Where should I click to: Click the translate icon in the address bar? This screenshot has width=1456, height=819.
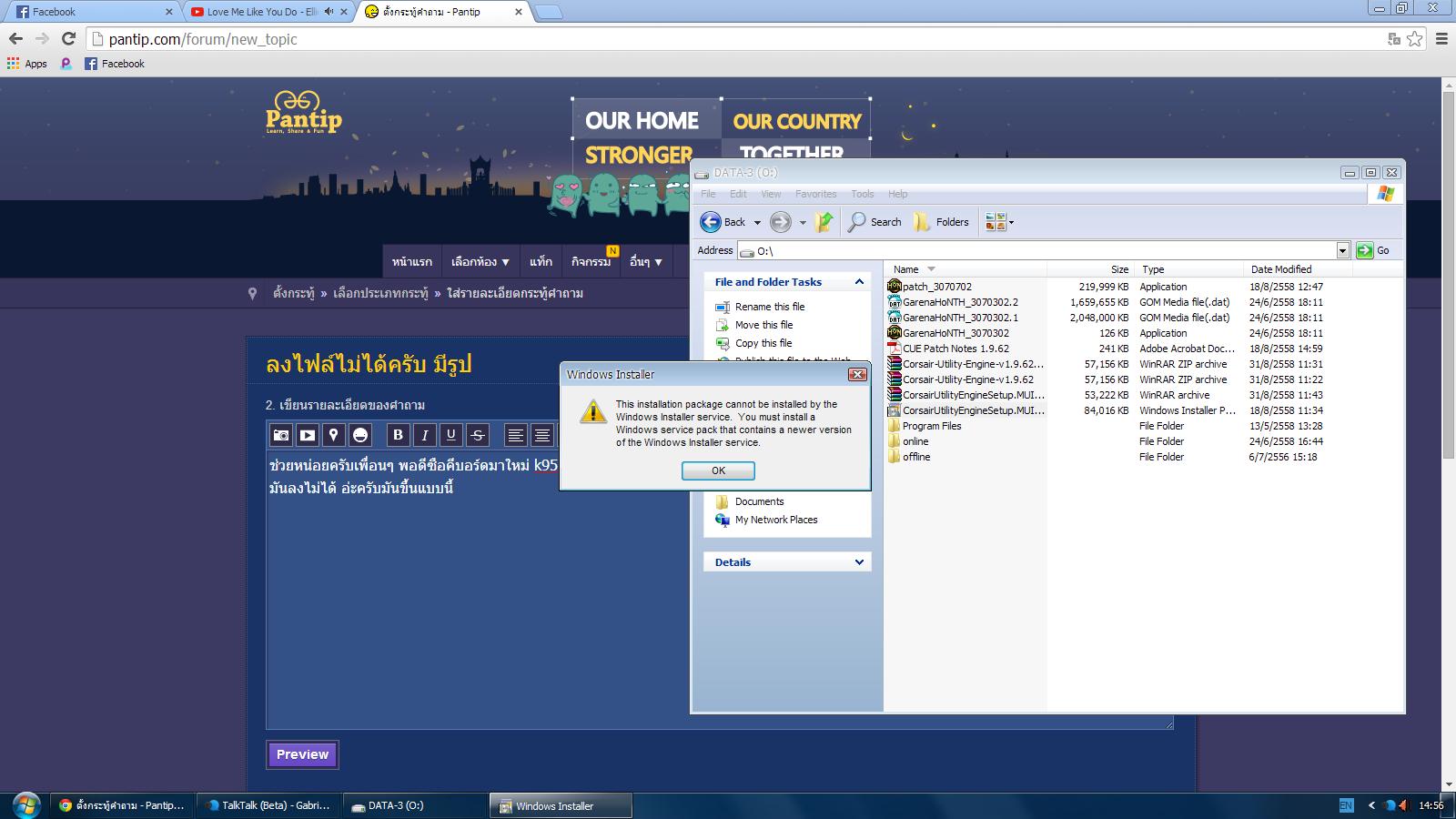click(x=1393, y=38)
